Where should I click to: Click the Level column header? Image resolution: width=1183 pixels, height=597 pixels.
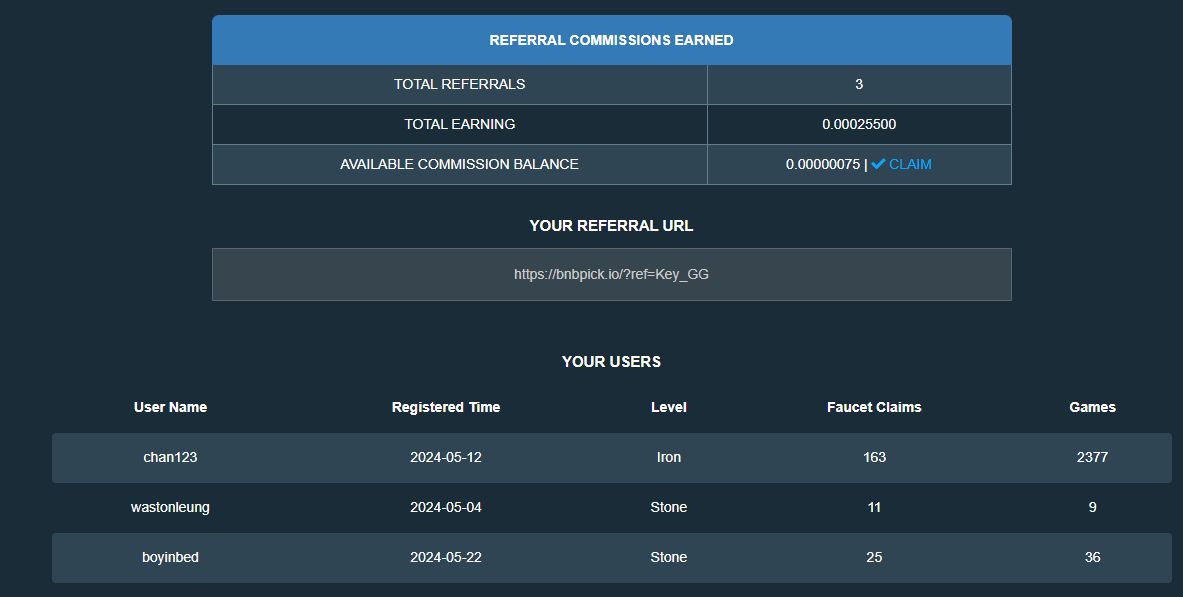(x=668, y=407)
